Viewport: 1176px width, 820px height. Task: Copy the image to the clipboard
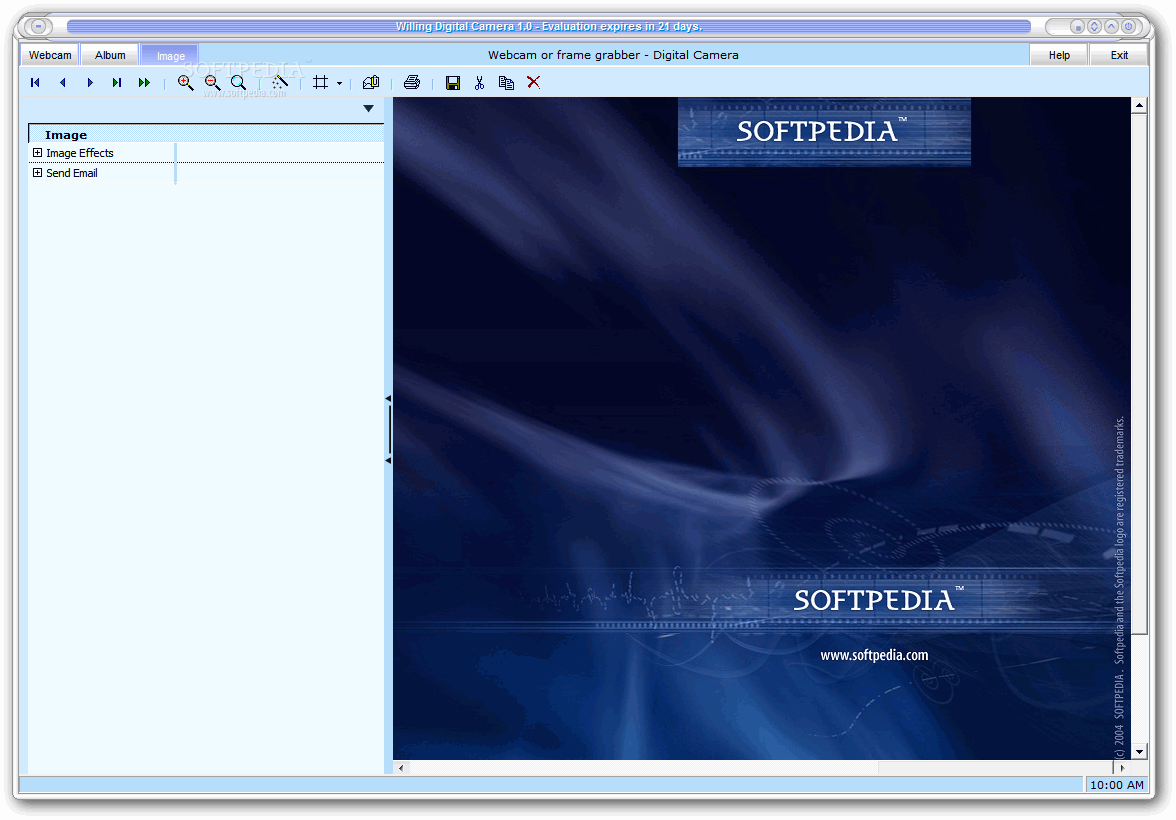(506, 83)
